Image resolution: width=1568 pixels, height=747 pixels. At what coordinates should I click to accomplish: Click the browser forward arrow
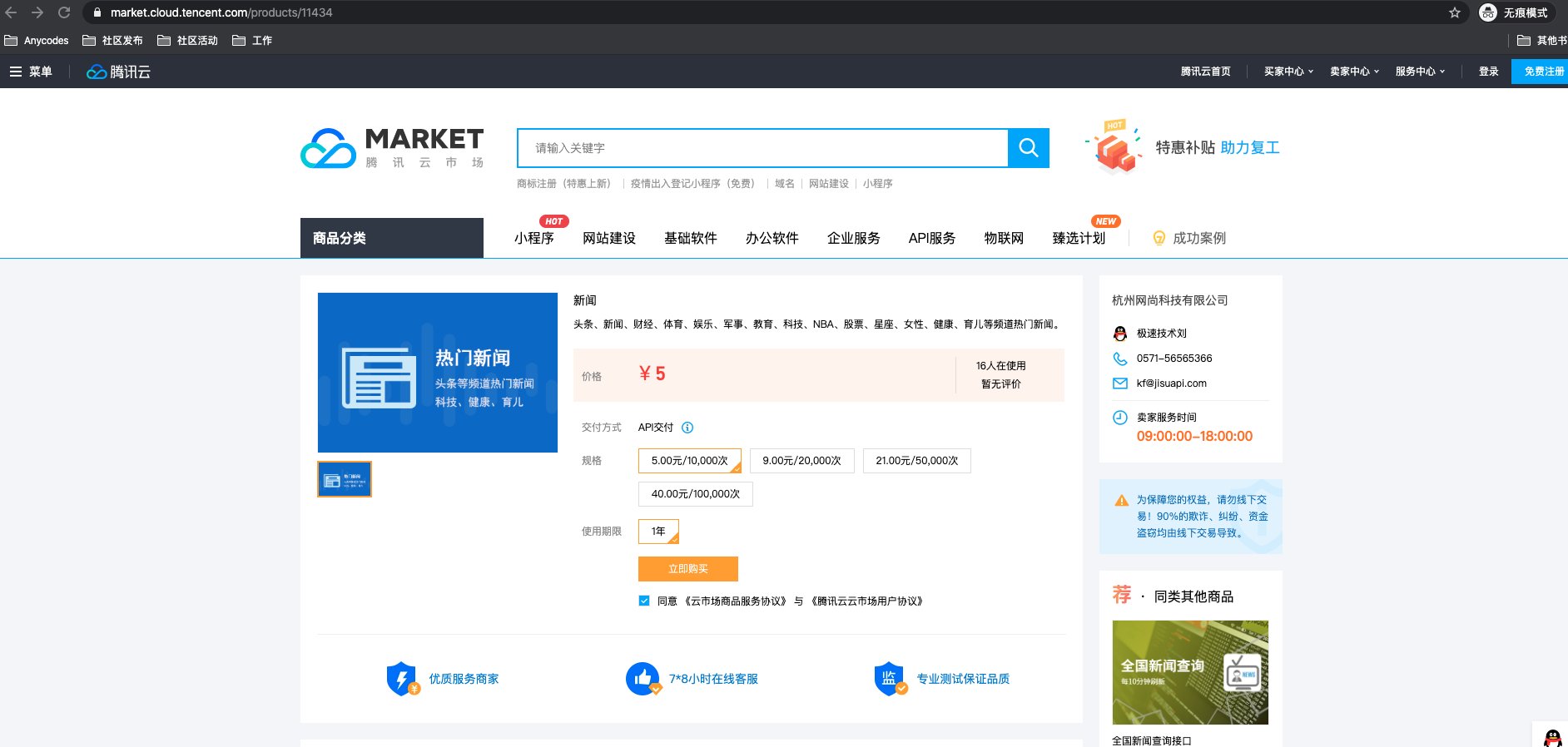[37, 12]
